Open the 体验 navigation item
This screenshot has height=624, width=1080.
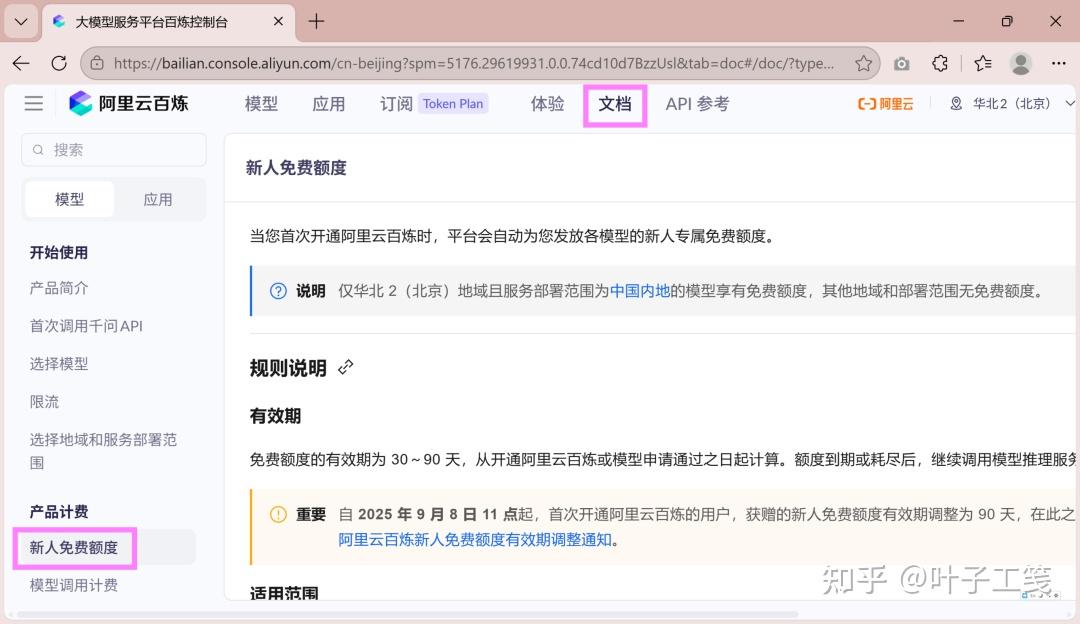tap(547, 103)
